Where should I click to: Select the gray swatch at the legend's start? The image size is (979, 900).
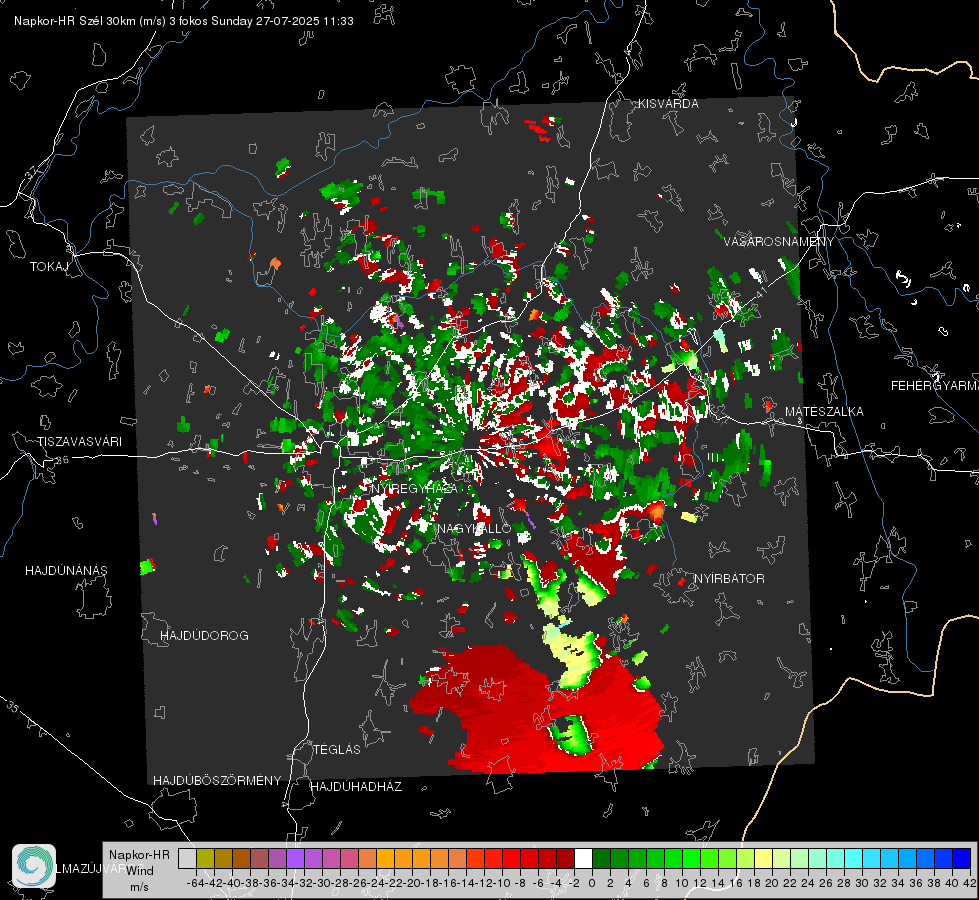pos(187,858)
